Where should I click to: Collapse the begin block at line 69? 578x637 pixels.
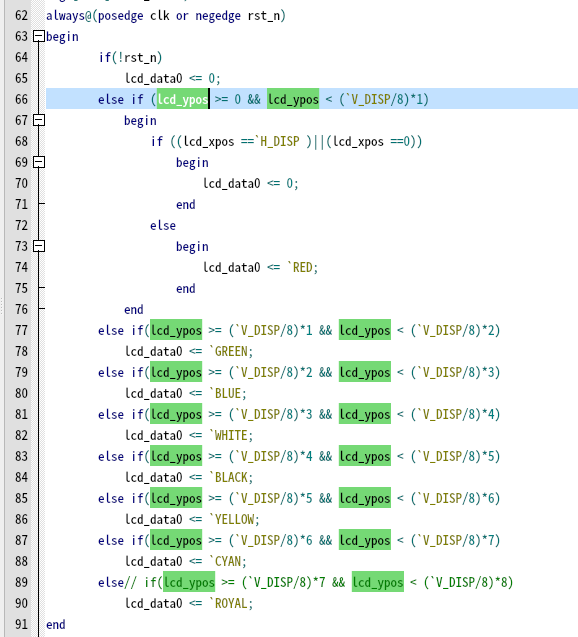point(39,162)
